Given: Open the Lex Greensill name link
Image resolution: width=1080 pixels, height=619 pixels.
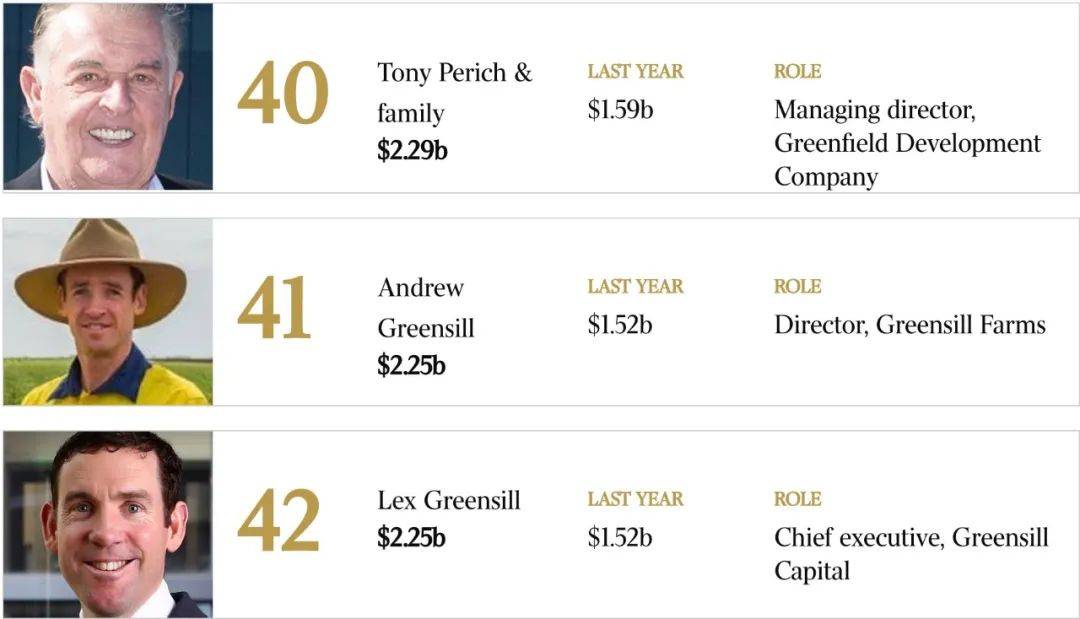Looking at the screenshot, I should pyautogui.click(x=448, y=501).
